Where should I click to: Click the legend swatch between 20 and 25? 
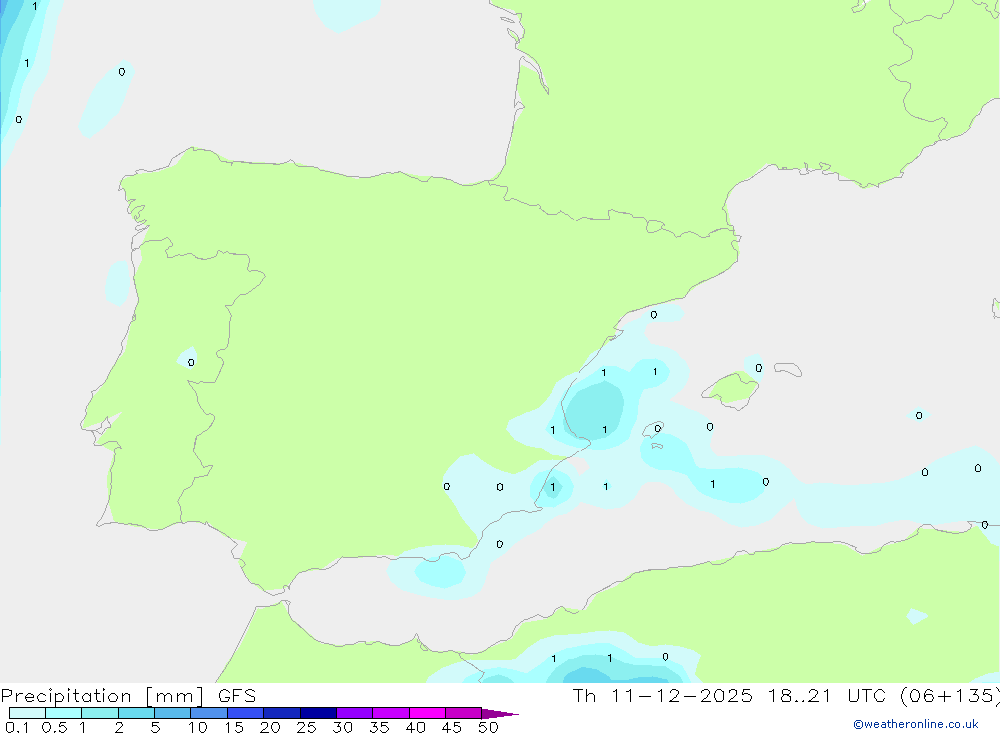pos(281,713)
